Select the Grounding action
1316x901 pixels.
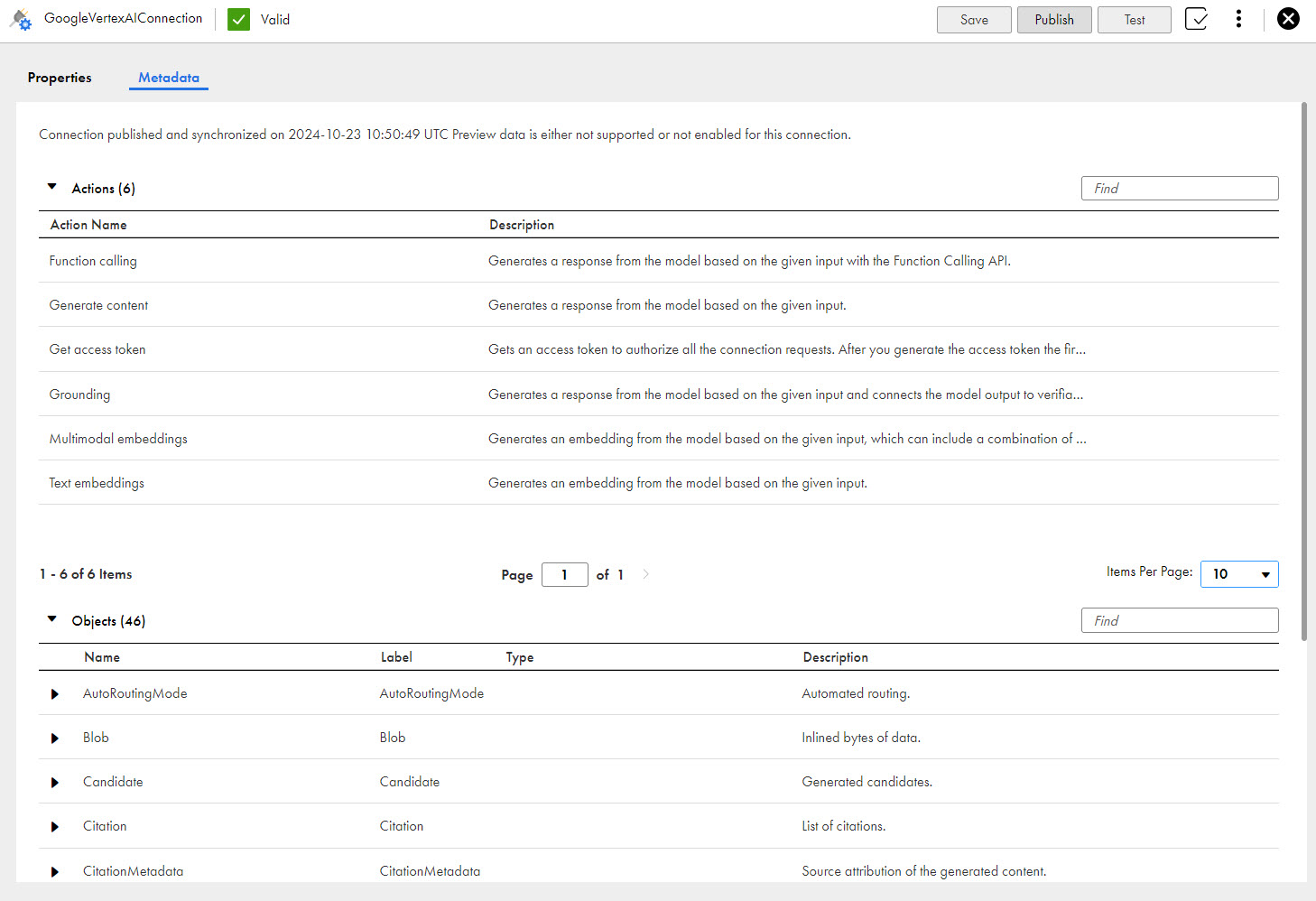[79, 395]
